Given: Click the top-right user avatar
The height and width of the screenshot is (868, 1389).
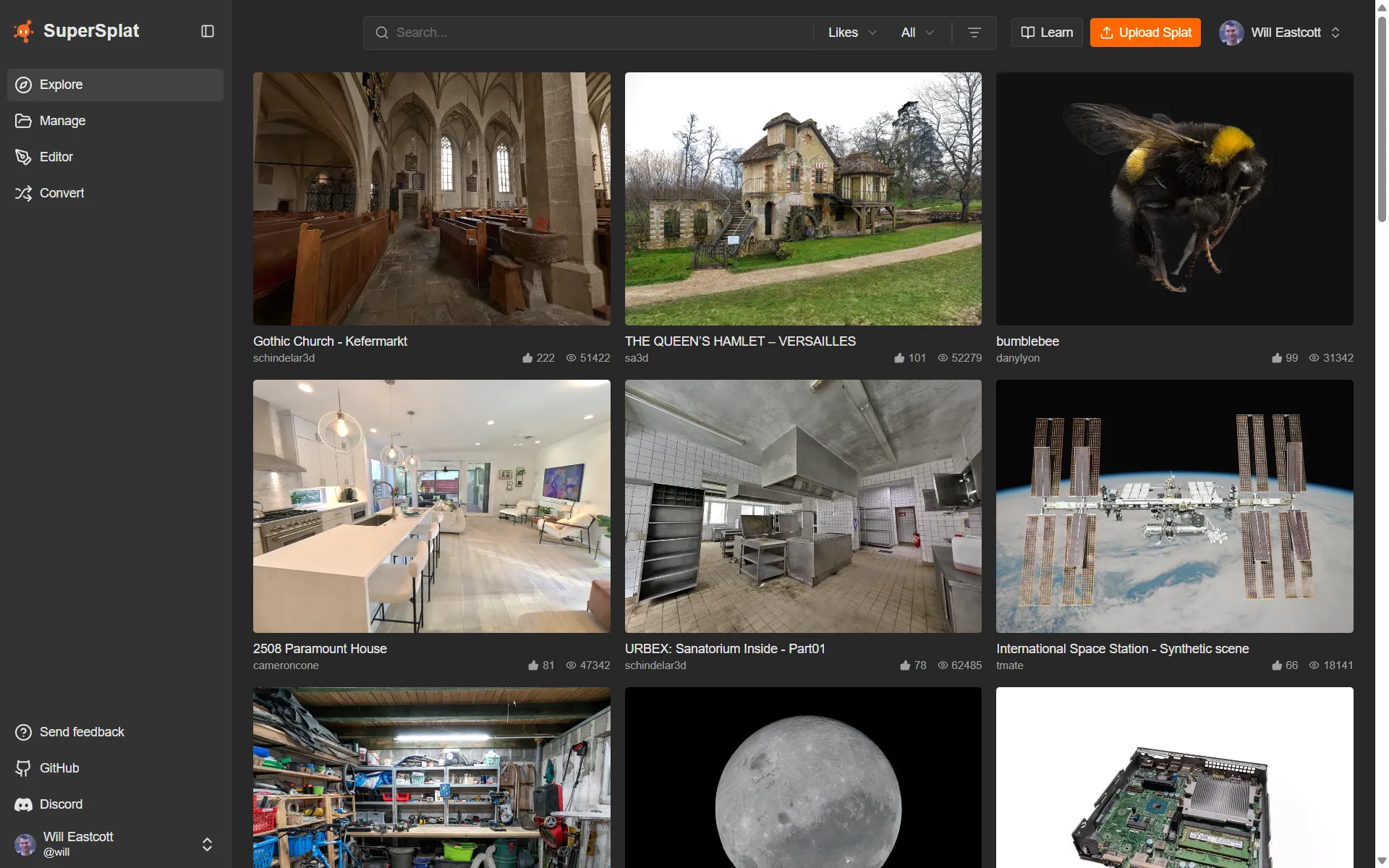Looking at the screenshot, I should coord(1231,33).
